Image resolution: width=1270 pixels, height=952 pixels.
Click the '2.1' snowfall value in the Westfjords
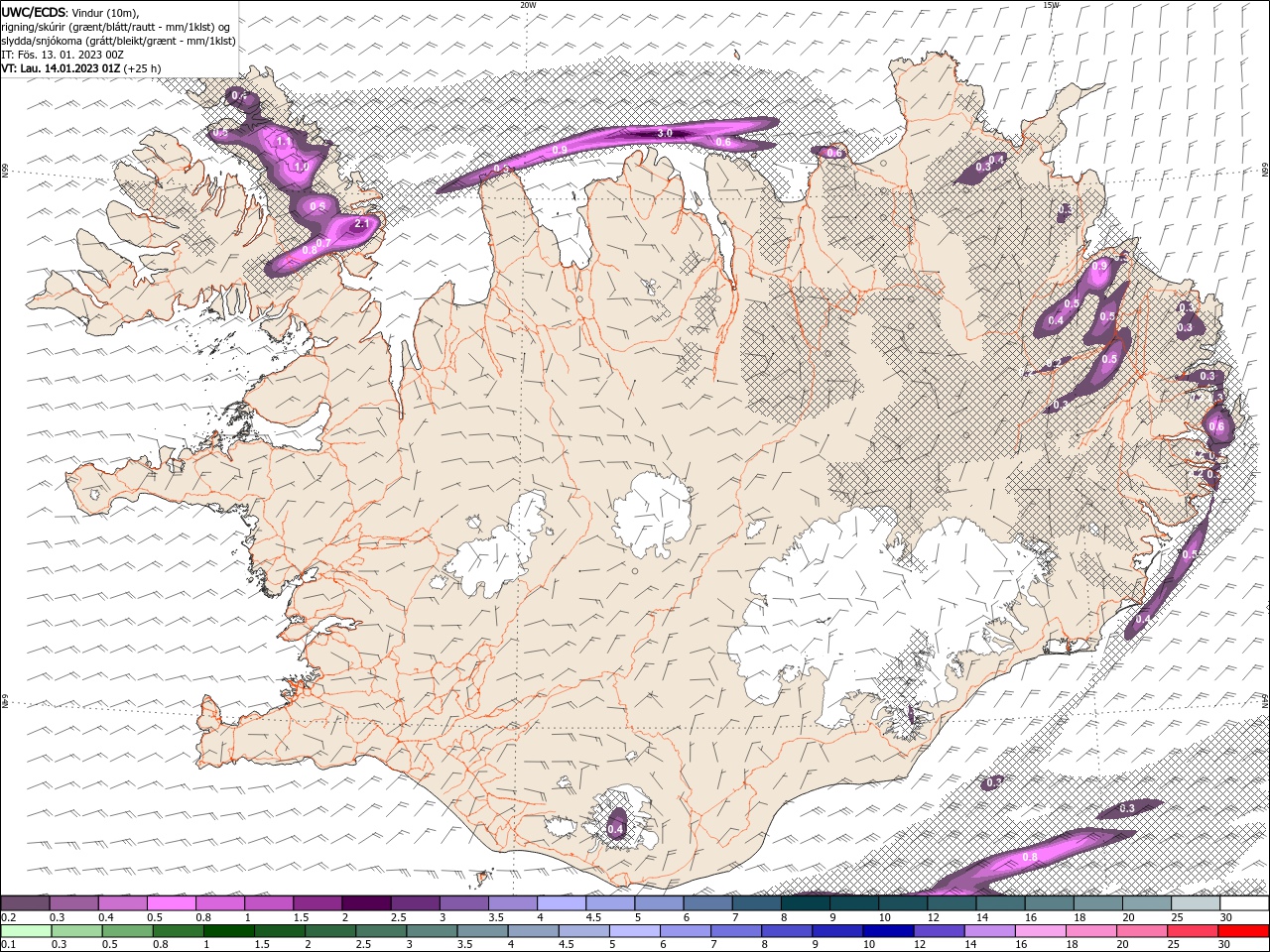click(x=362, y=224)
